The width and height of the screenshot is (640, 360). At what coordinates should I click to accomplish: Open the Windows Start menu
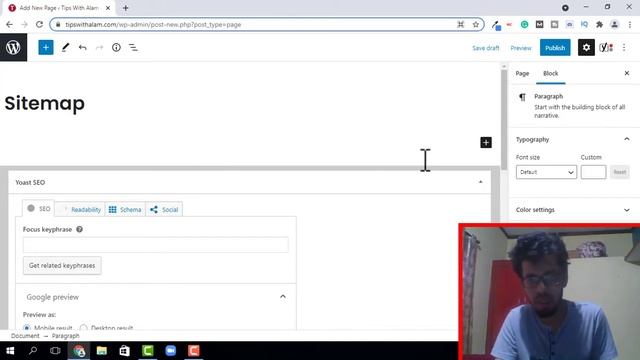coord(10,351)
